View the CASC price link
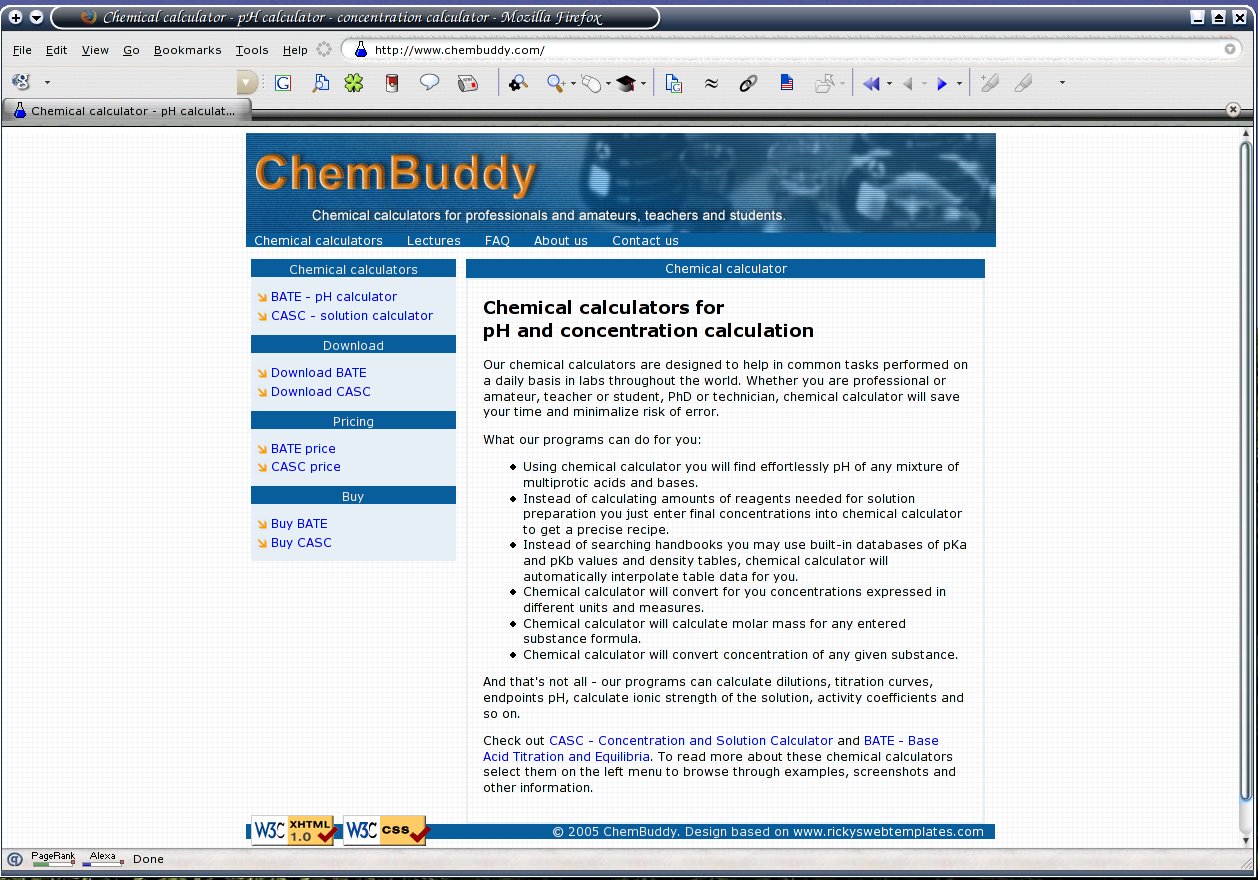The height and width of the screenshot is (880, 1258). pos(306,467)
